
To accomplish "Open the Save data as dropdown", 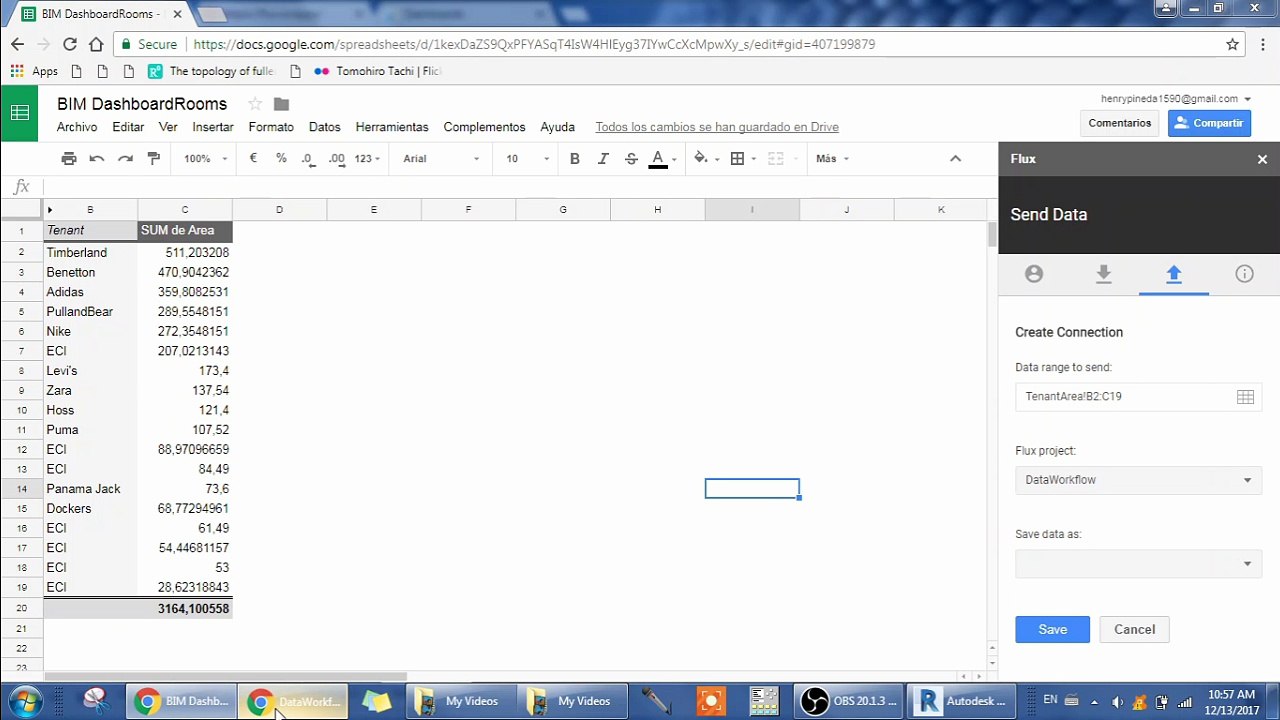I will (x=1138, y=564).
